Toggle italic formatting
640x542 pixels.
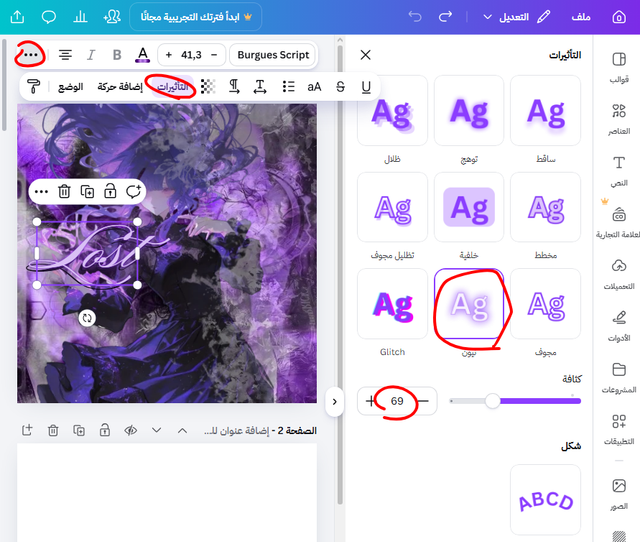click(x=91, y=55)
